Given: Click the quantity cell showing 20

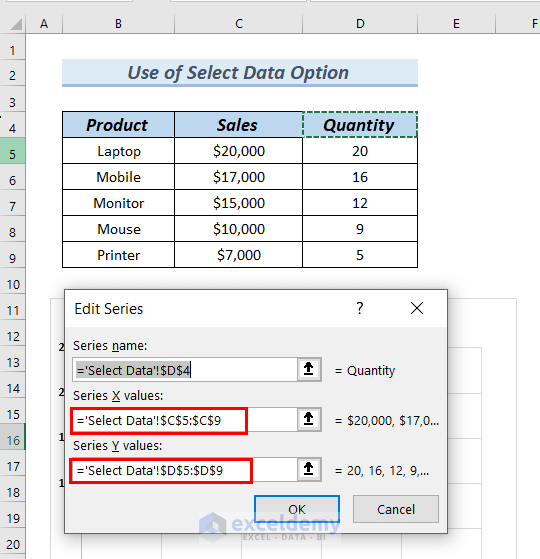Looking at the screenshot, I should point(360,151).
